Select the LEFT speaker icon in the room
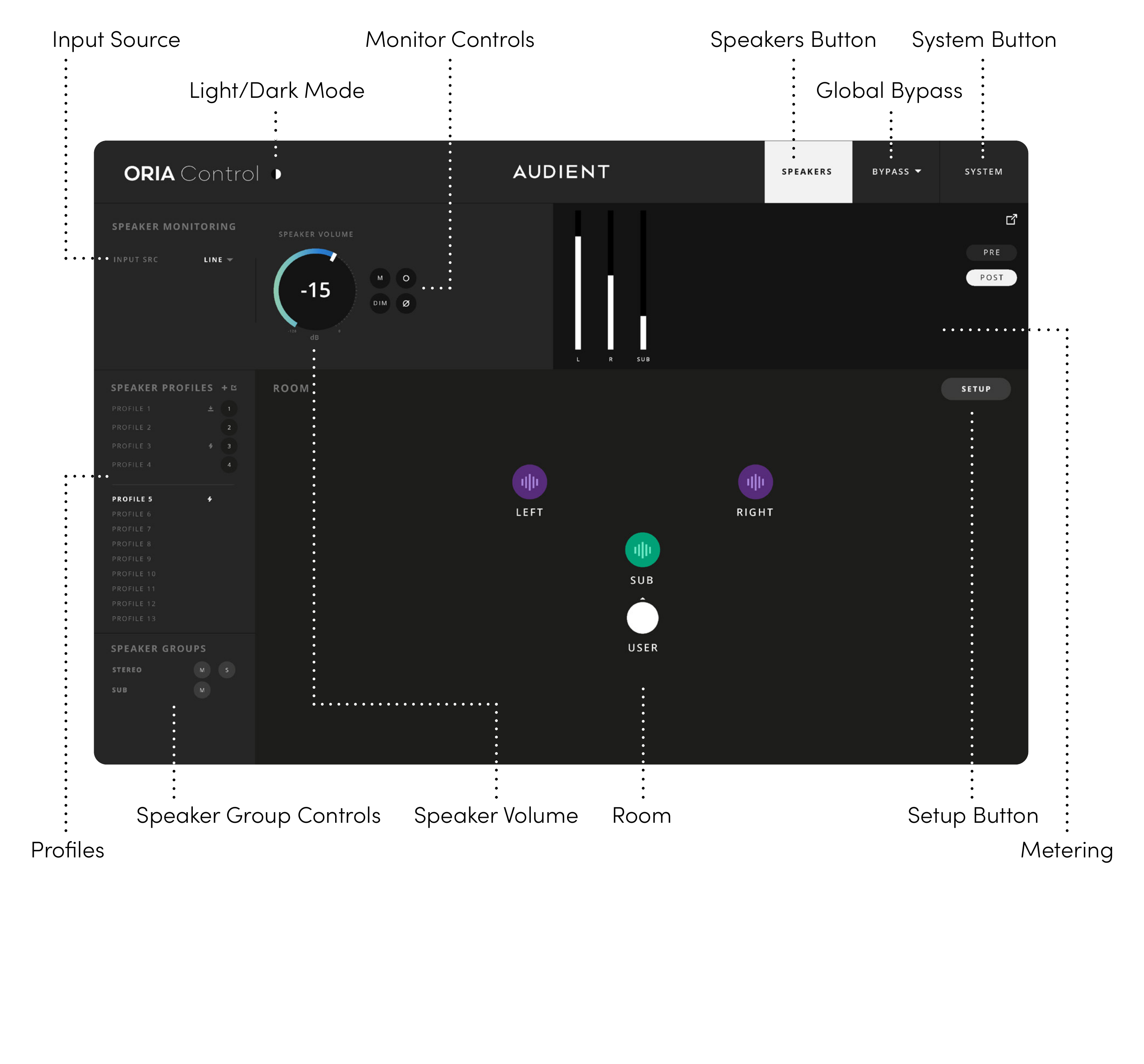This screenshot has height=1064, width=1144. click(530, 481)
